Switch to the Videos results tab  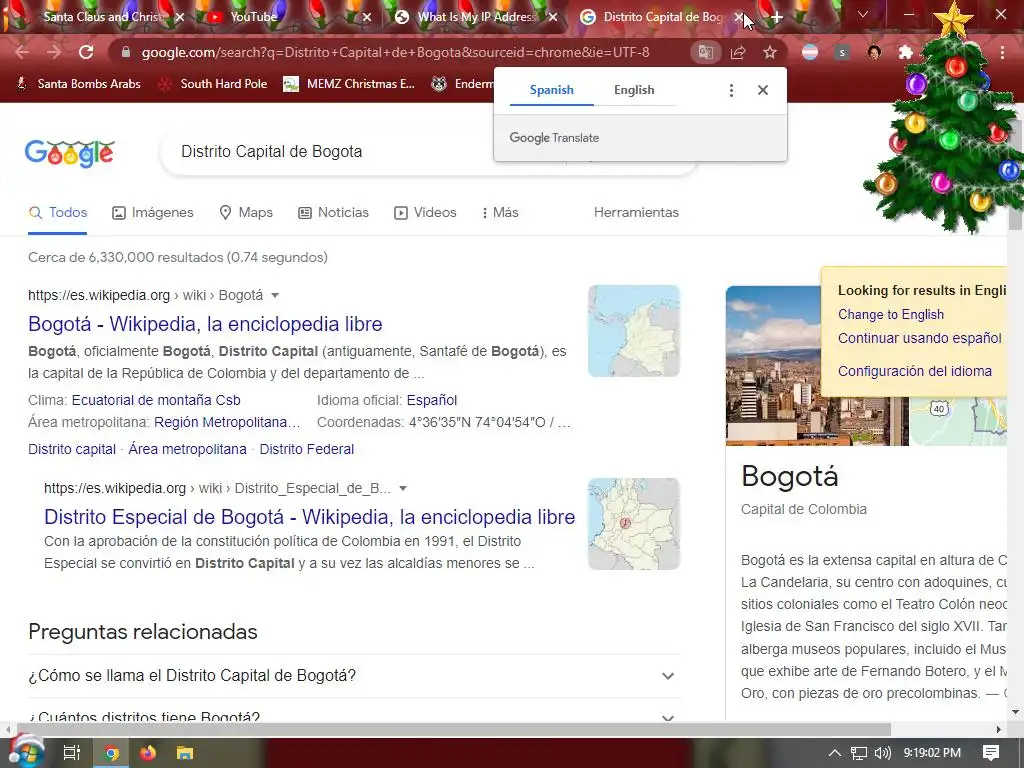coord(425,213)
